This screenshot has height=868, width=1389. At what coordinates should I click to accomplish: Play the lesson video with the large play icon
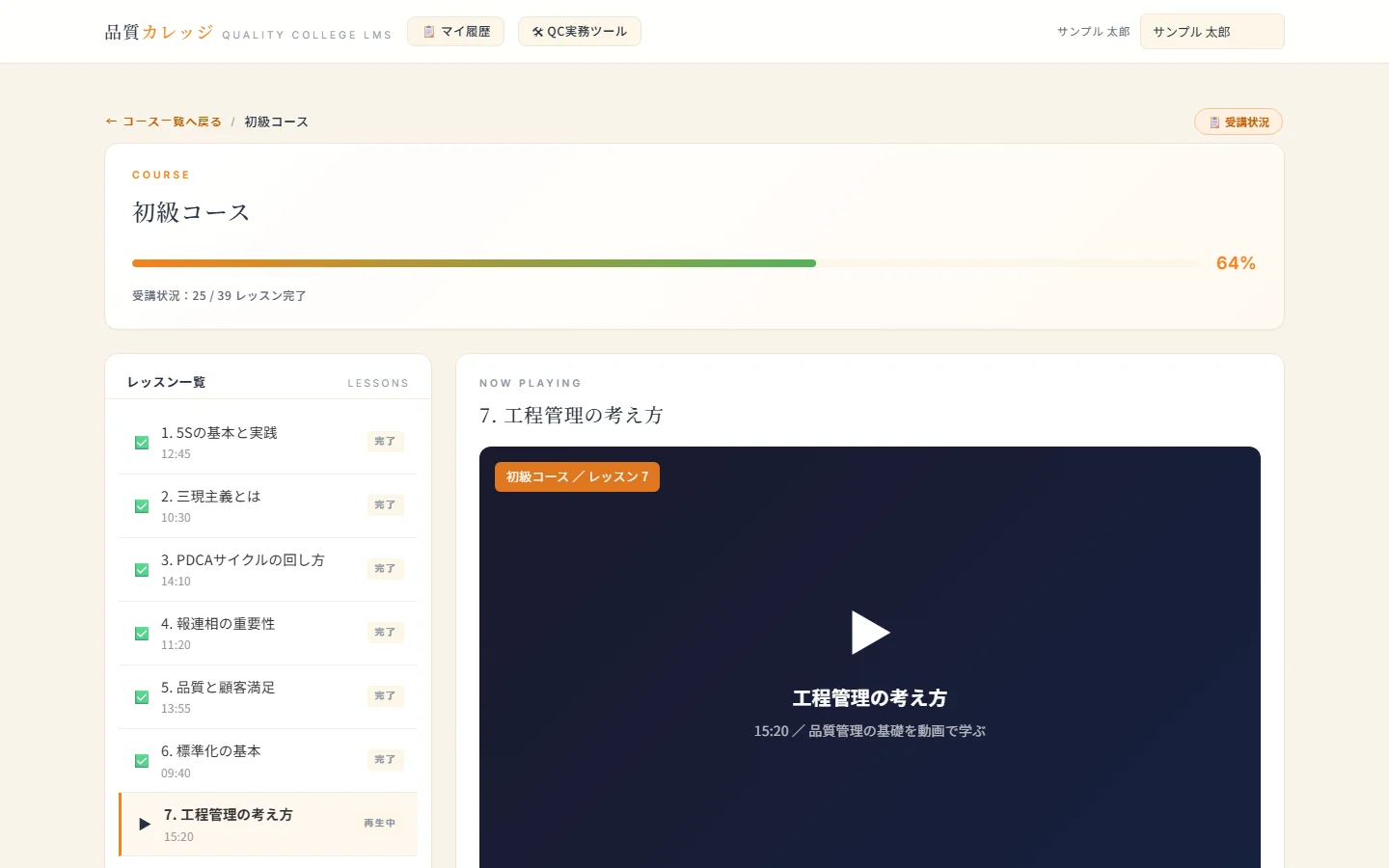point(870,633)
